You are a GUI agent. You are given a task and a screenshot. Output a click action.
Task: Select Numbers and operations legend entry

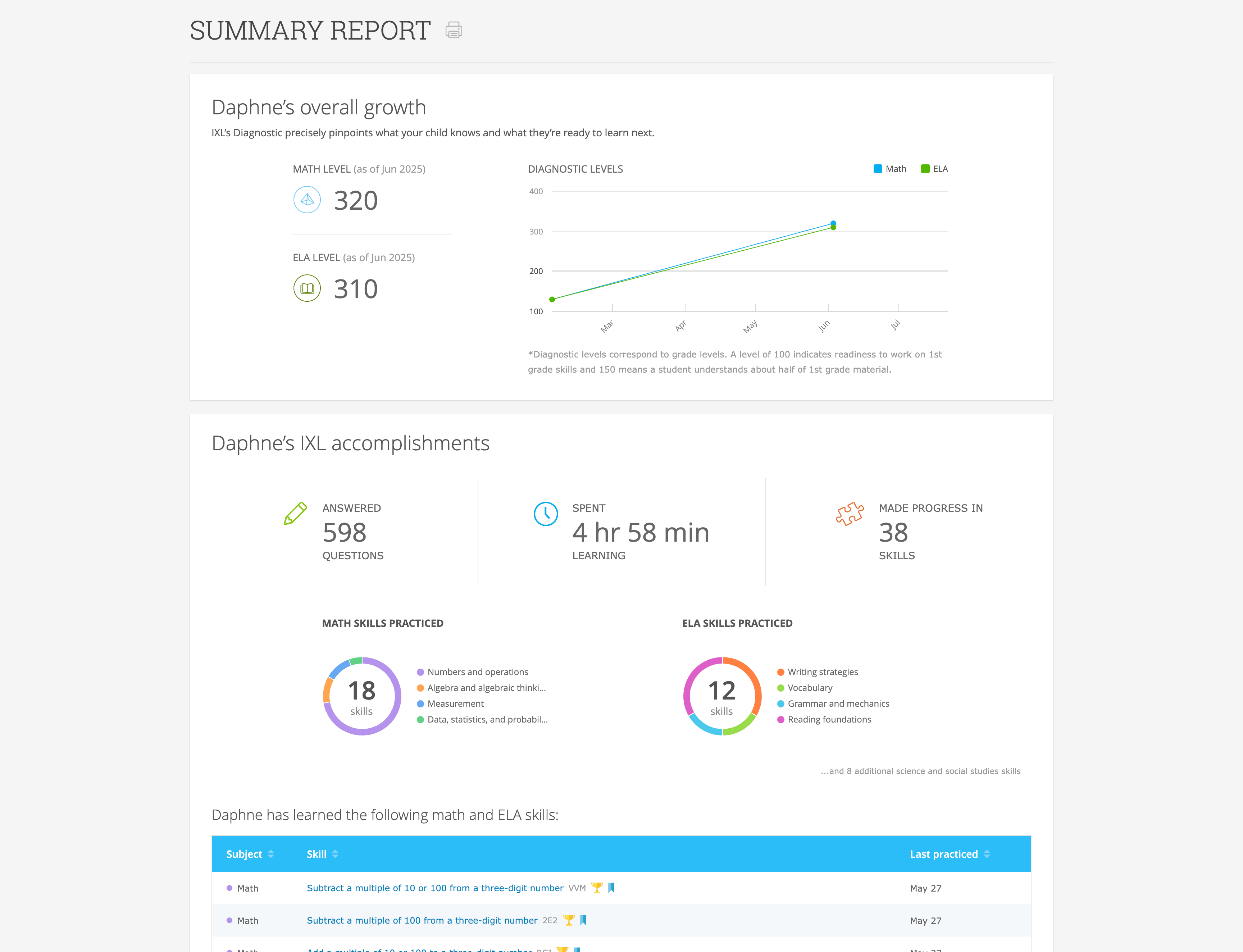[473, 672]
